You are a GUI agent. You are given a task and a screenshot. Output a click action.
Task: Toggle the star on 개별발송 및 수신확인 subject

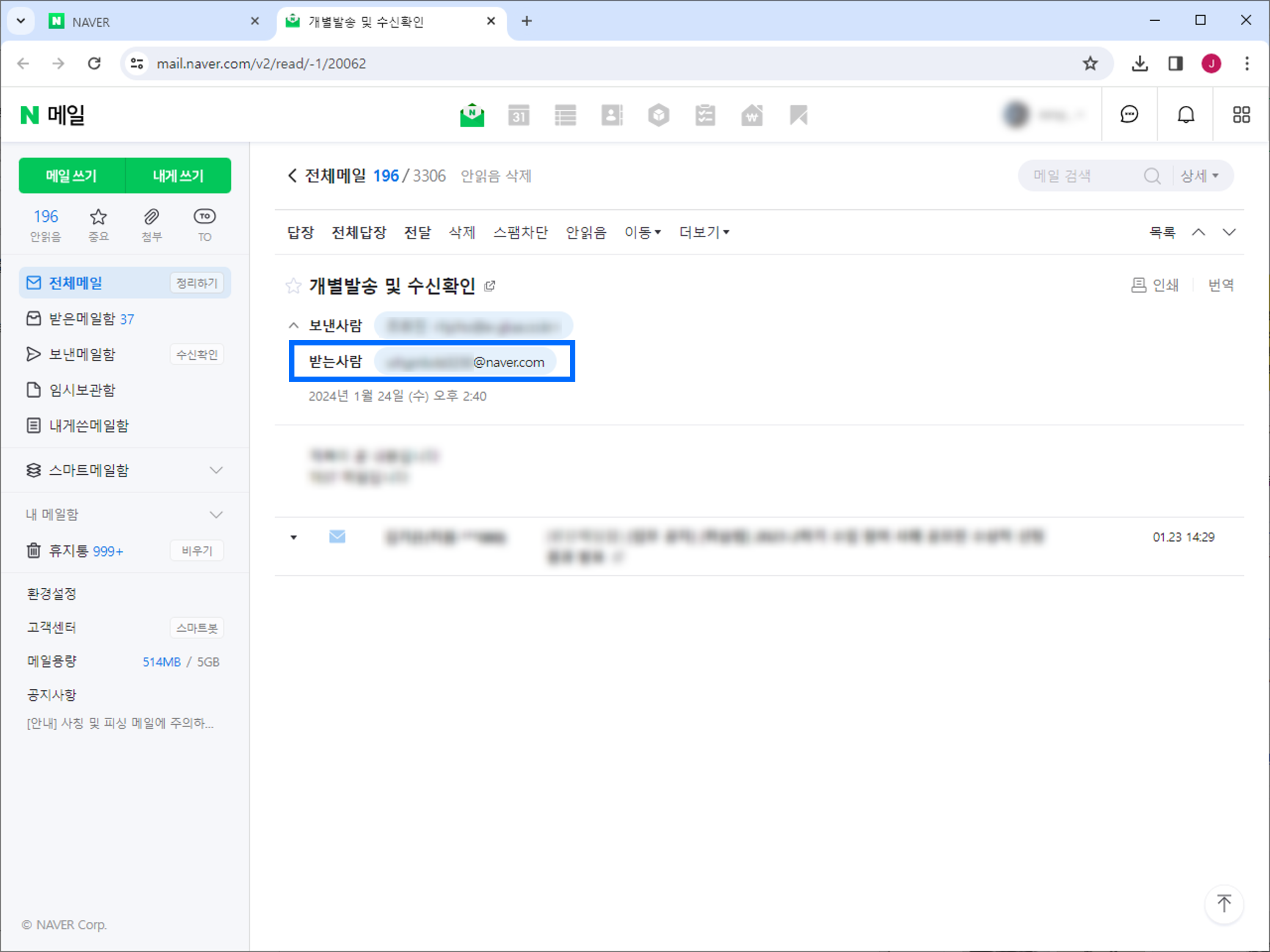293,286
